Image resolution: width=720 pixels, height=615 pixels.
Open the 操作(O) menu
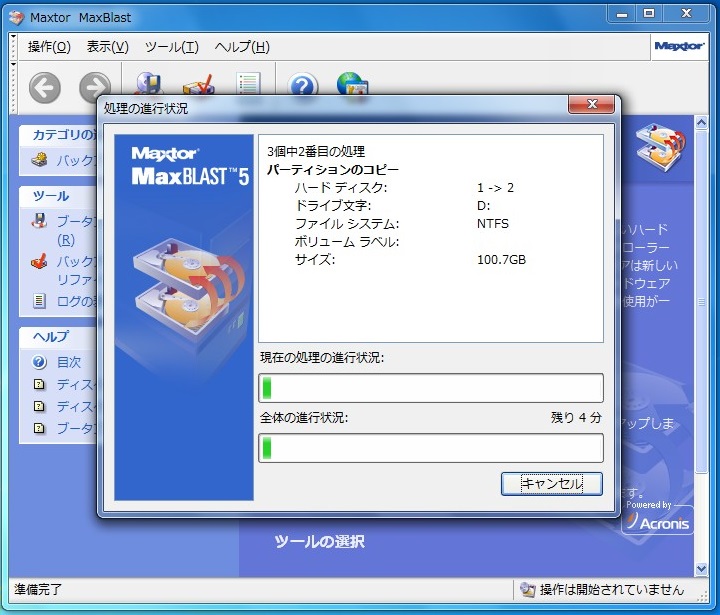(x=49, y=47)
